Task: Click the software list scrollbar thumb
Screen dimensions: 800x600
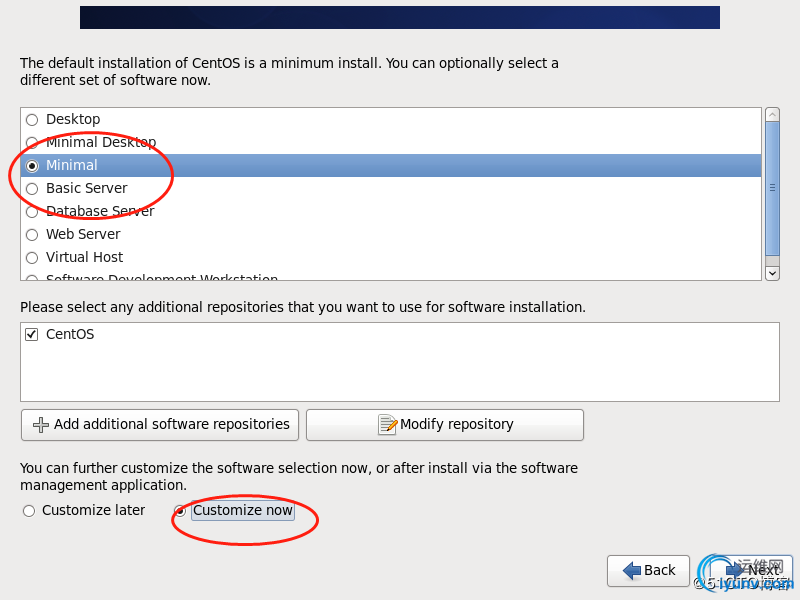Action: tap(772, 188)
